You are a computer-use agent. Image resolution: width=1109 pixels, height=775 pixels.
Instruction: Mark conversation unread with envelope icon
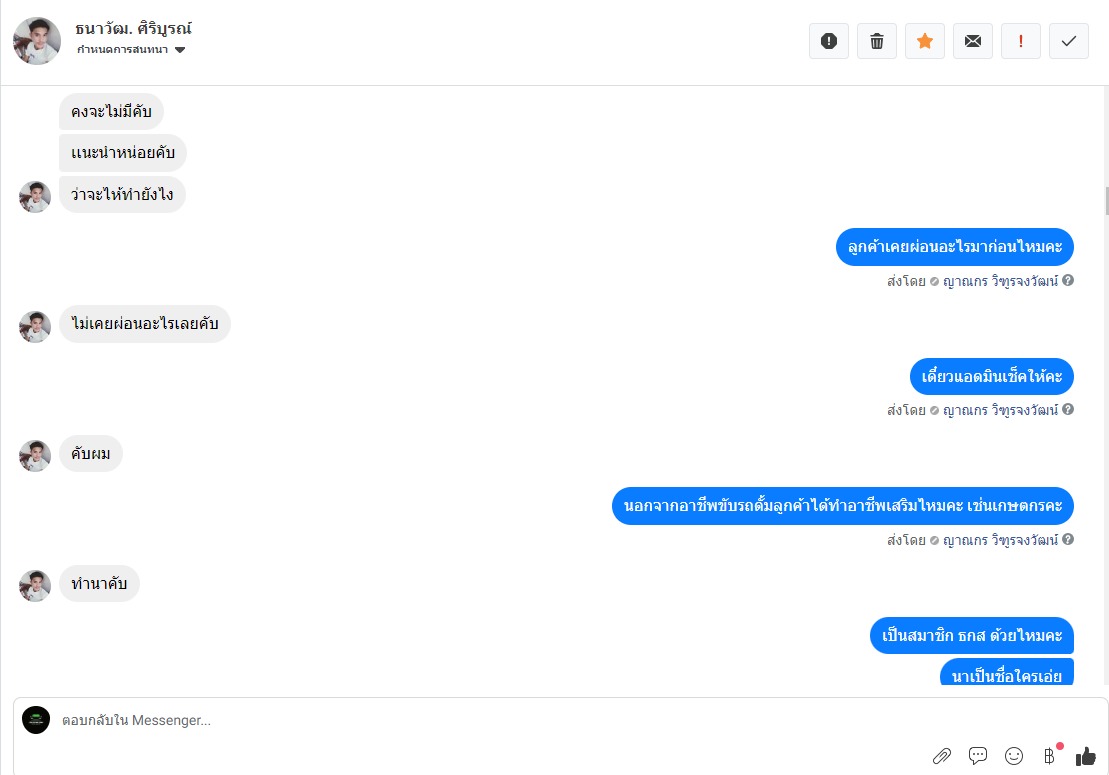click(x=972, y=41)
